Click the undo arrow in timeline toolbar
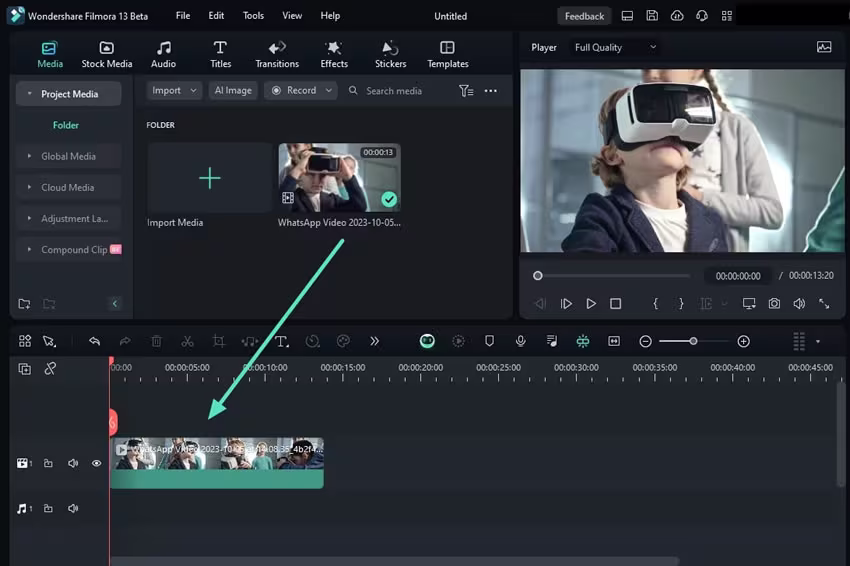 (x=94, y=341)
